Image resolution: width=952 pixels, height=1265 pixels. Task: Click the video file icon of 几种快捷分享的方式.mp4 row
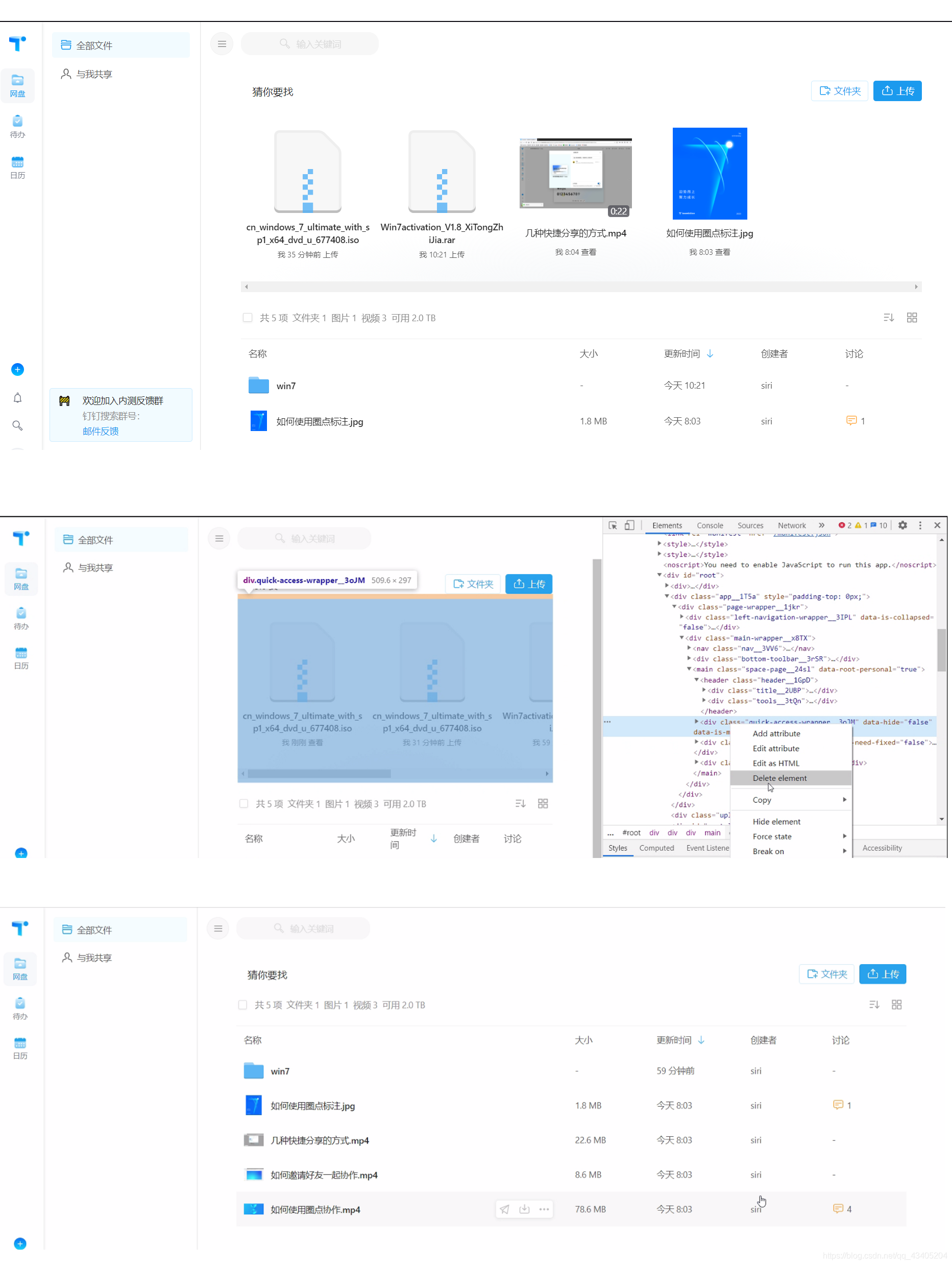point(253,1140)
